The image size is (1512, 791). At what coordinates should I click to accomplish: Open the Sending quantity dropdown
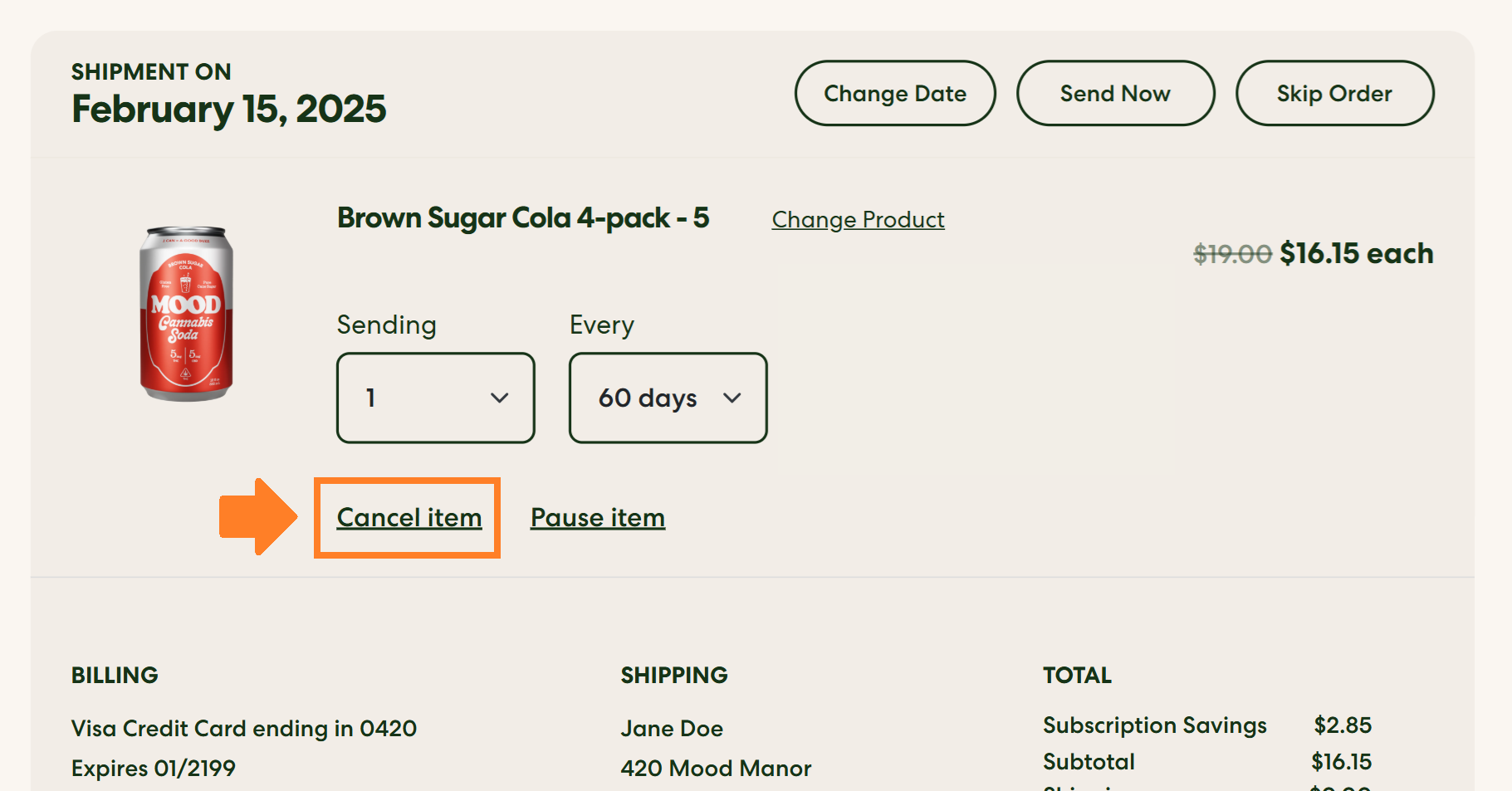[x=435, y=398]
